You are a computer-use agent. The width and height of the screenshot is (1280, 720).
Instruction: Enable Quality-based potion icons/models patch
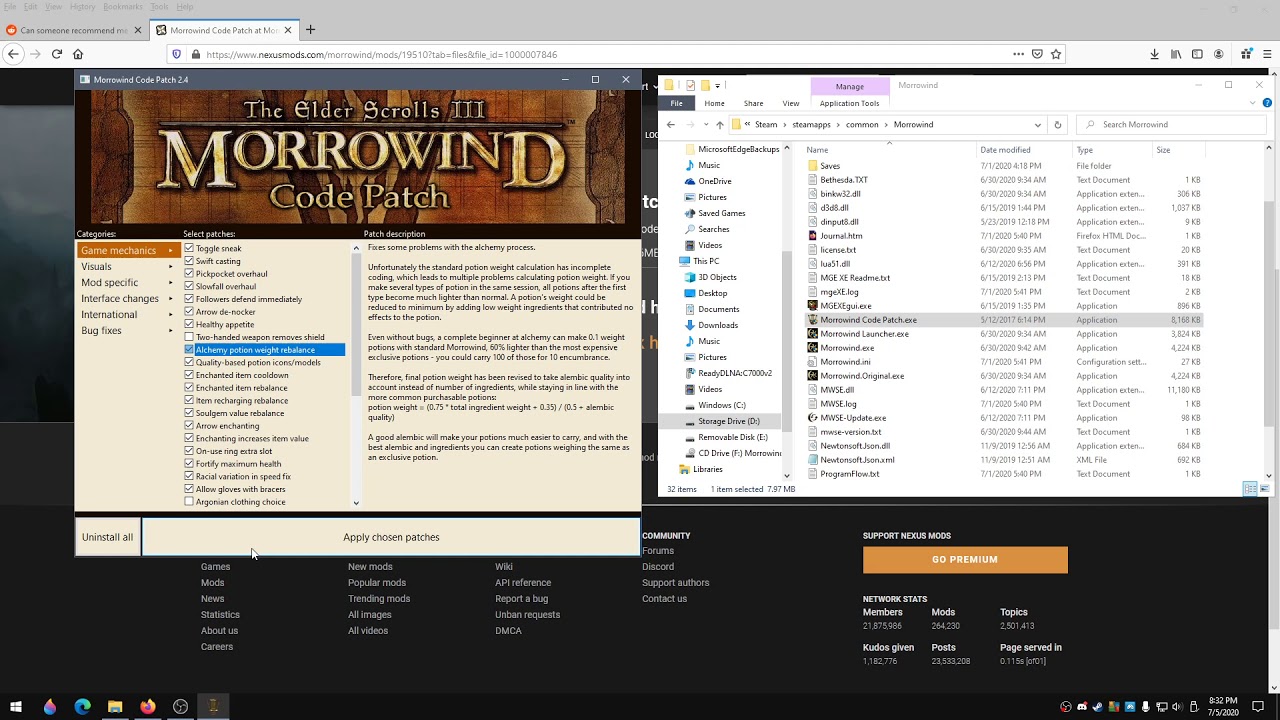(189, 362)
